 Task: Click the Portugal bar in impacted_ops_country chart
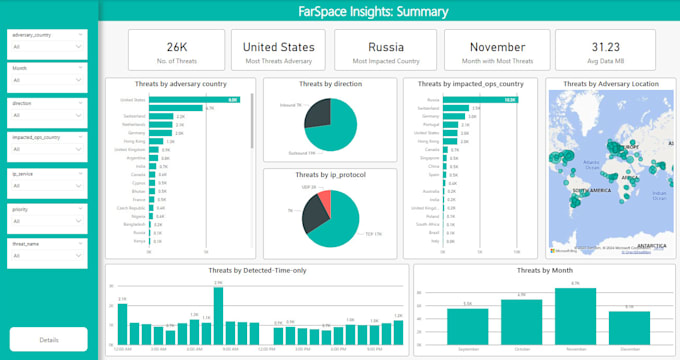click(451, 125)
